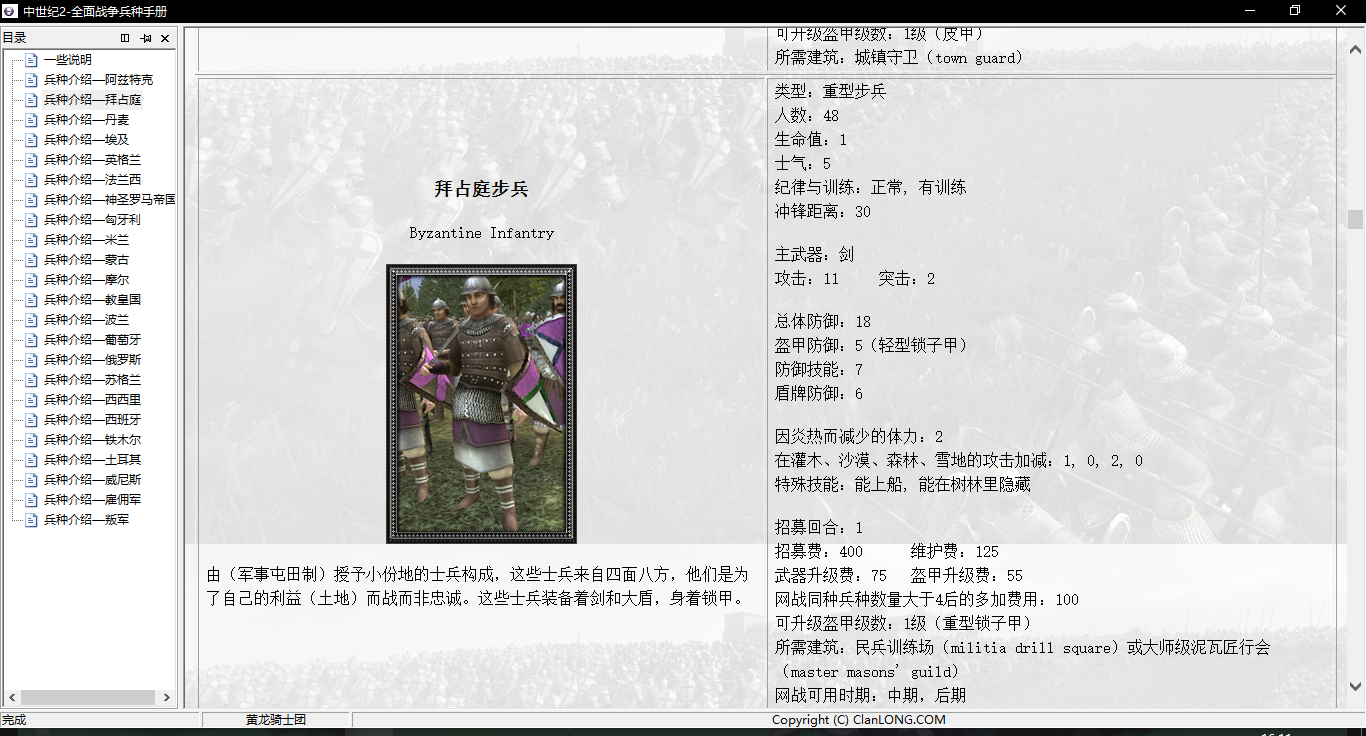Click page icon beside 兵种介绍—拜占庭
The image size is (1366, 736).
tap(31, 100)
